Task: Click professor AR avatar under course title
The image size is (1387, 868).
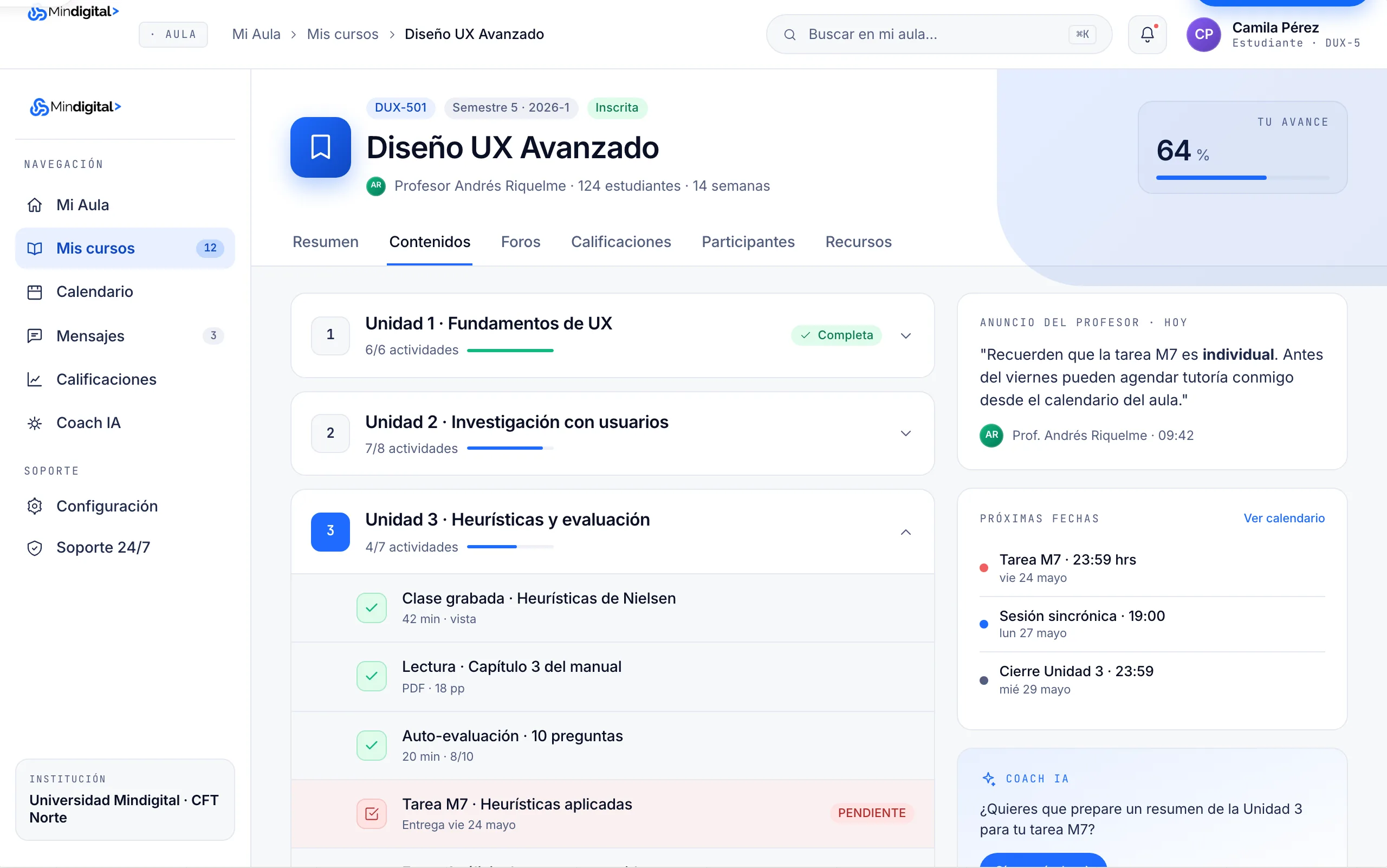Action: 376,186
